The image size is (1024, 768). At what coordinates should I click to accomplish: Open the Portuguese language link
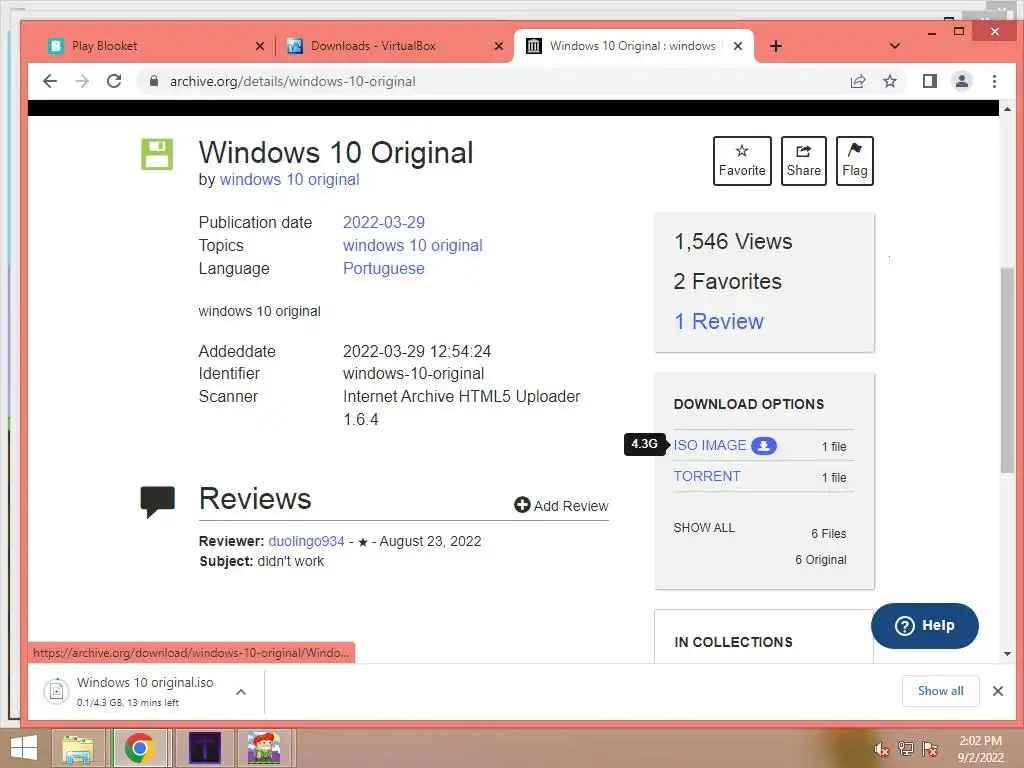384,268
